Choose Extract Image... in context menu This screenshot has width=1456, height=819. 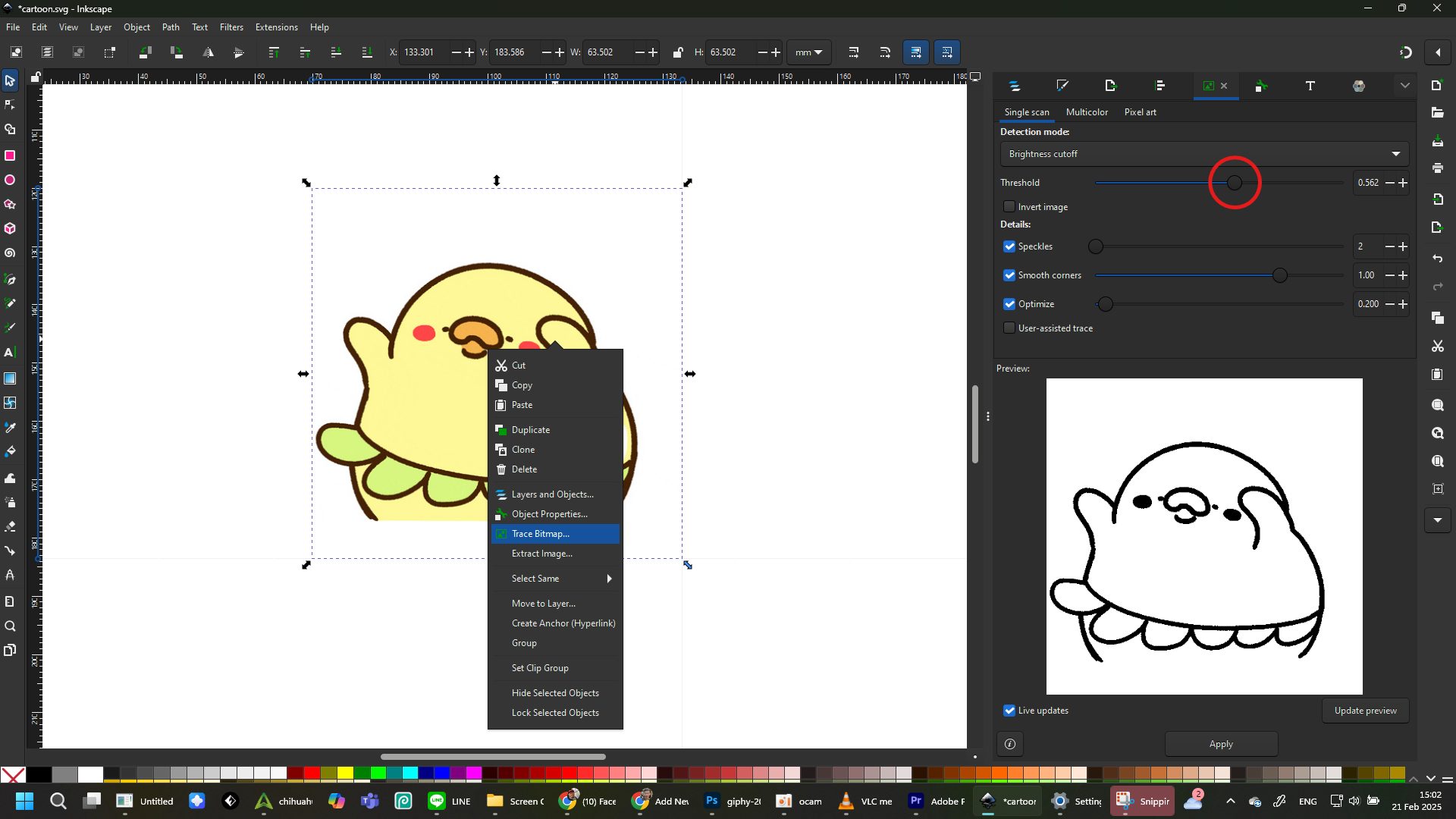[x=555, y=554]
